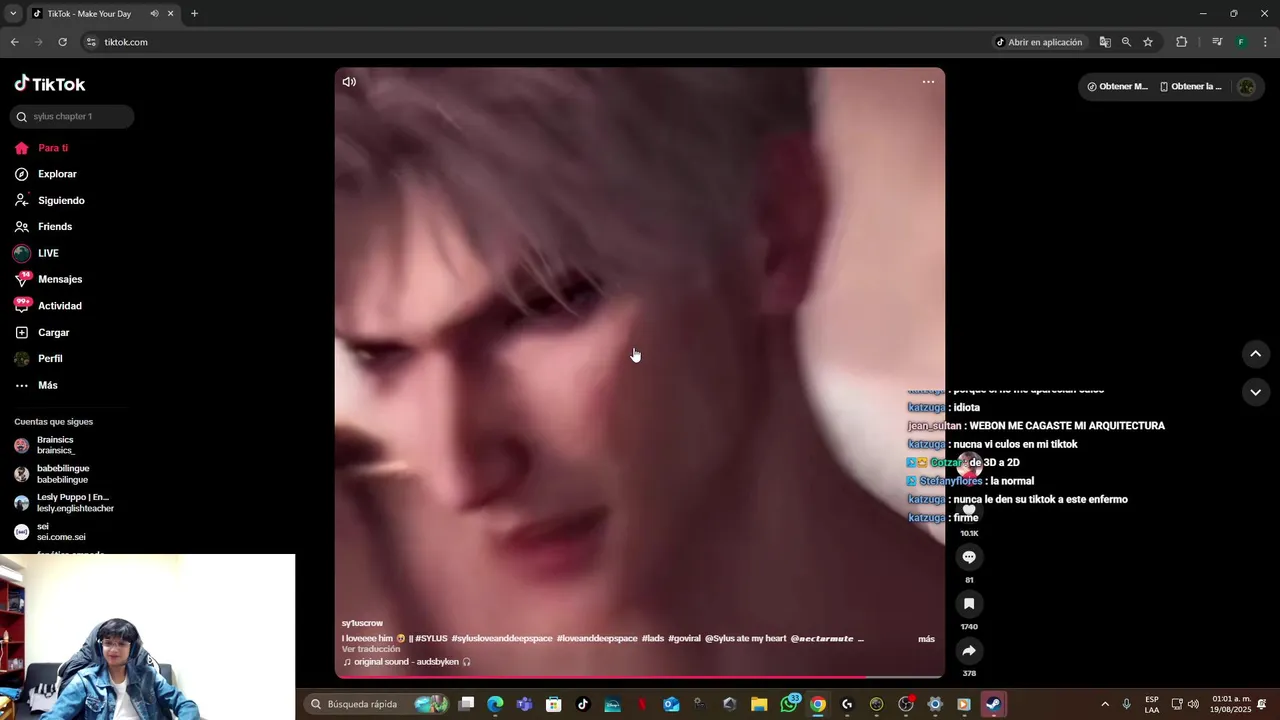
Task: Click the #SYLUS hashtag
Action: click(431, 638)
